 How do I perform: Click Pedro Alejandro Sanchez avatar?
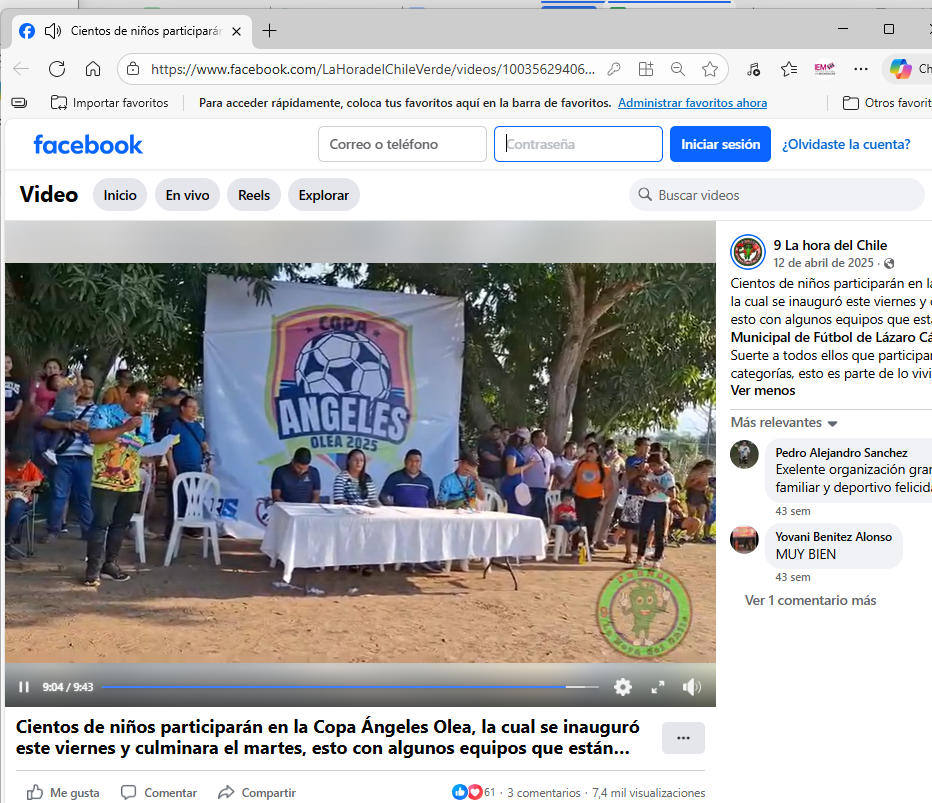click(x=744, y=455)
